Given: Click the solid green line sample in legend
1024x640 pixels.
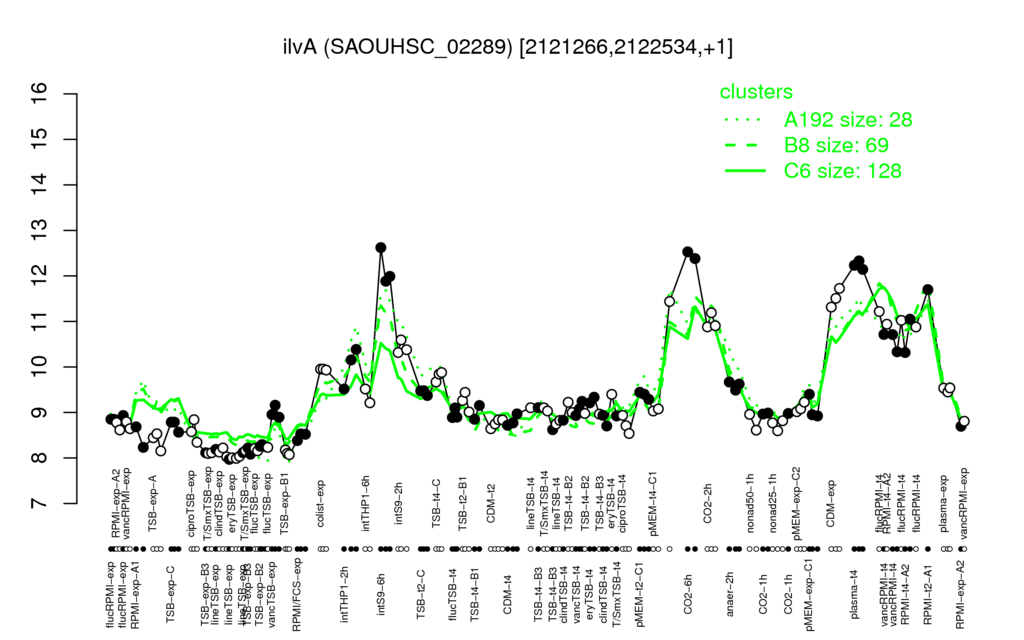Looking at the screenshot, I should click(745, 171).
